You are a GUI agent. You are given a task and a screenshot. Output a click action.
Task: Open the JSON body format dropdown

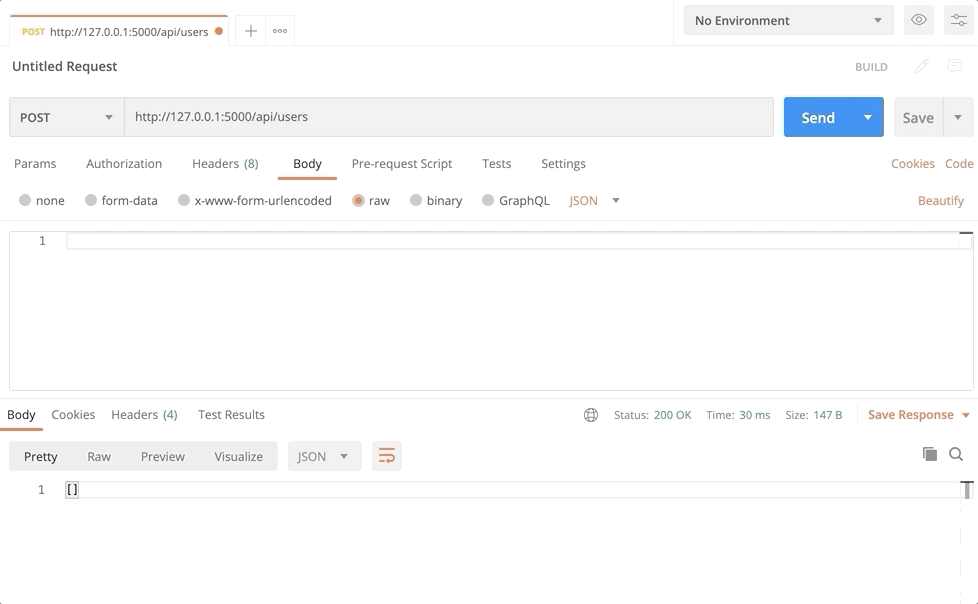pyautogui.click(x=595, y=200)
